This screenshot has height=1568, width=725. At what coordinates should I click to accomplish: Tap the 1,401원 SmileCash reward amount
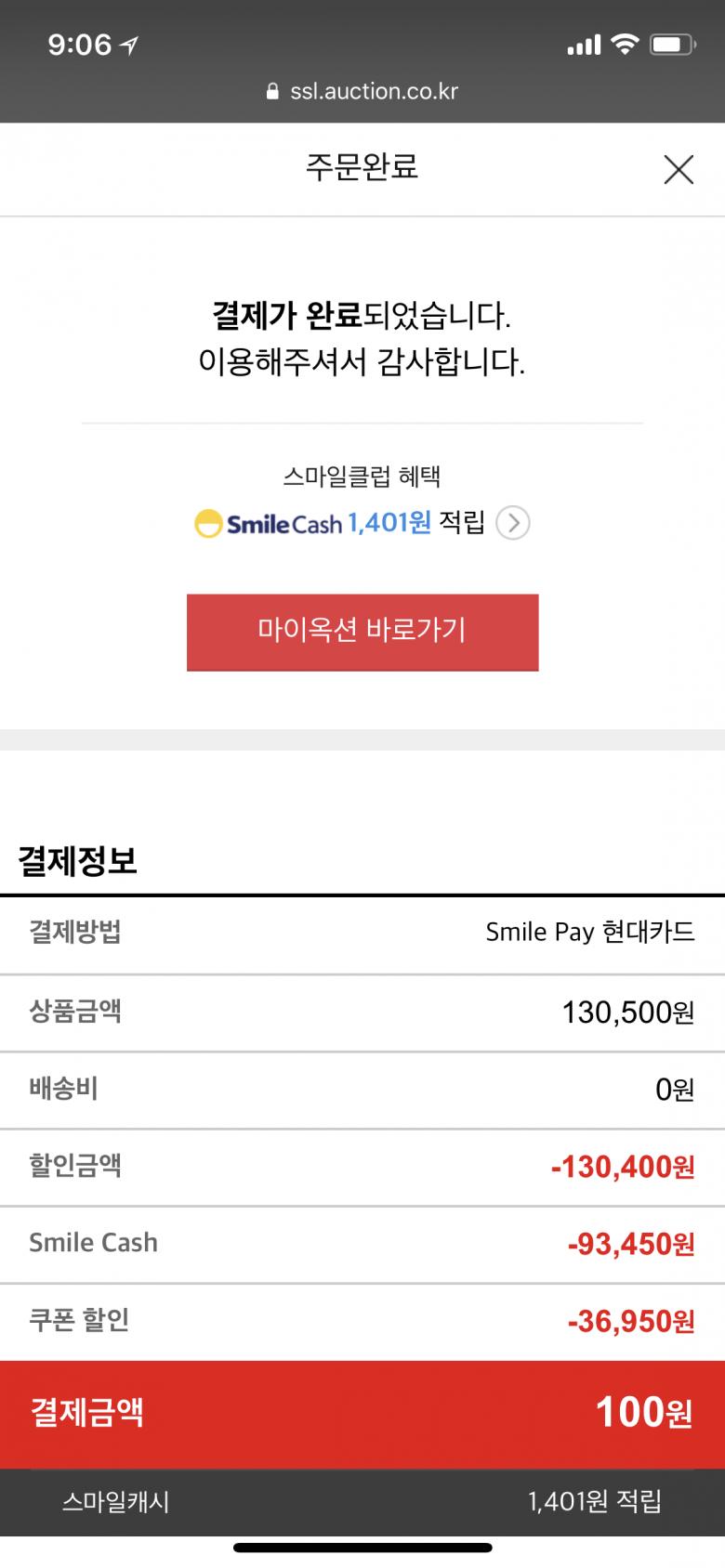pos(389,523)
